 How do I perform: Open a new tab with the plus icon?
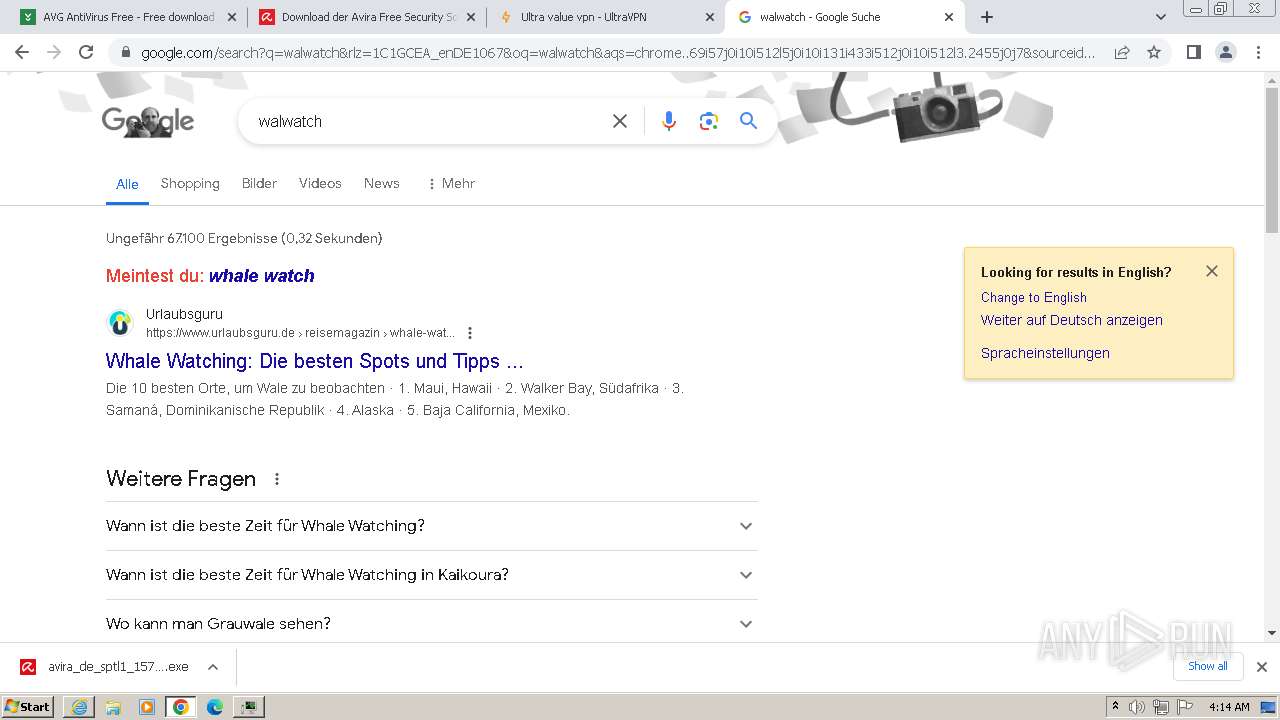987,17
